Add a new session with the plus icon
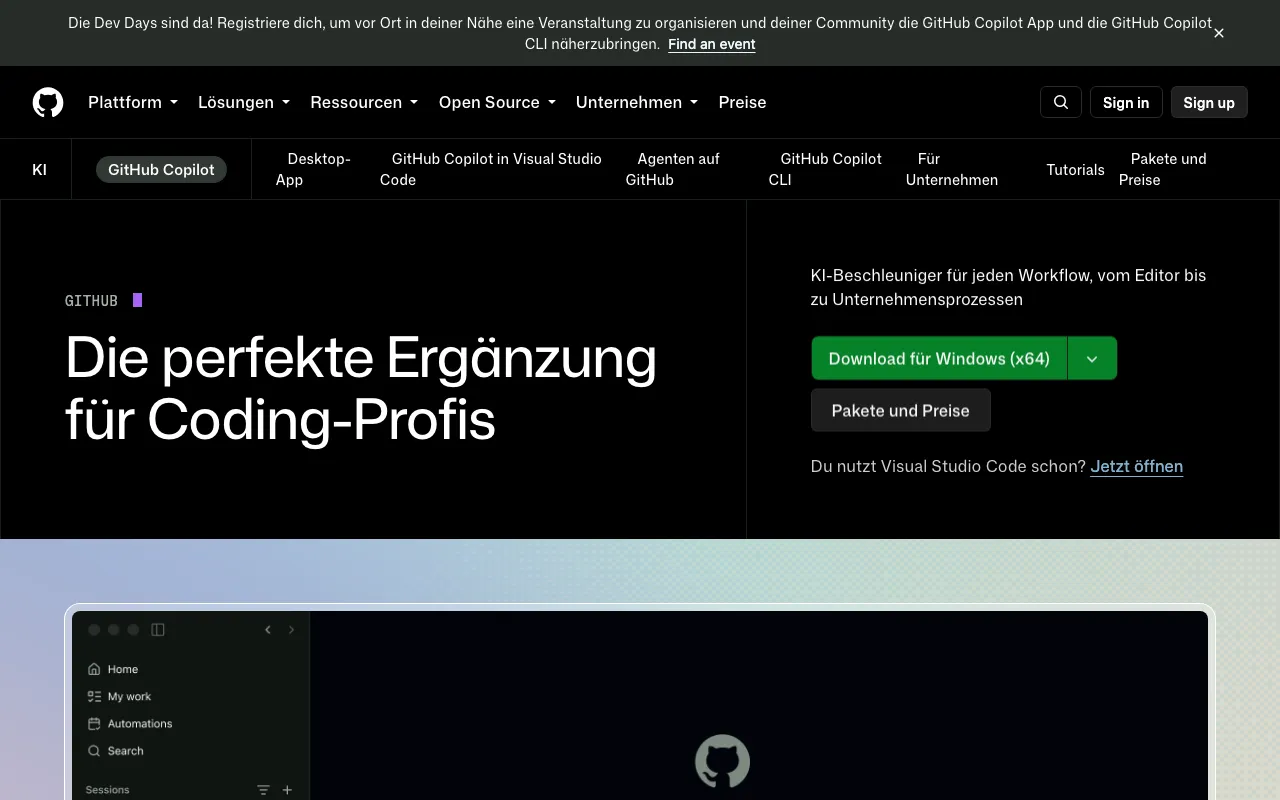Screen dimensions: 1280x800 click(287, 790)
